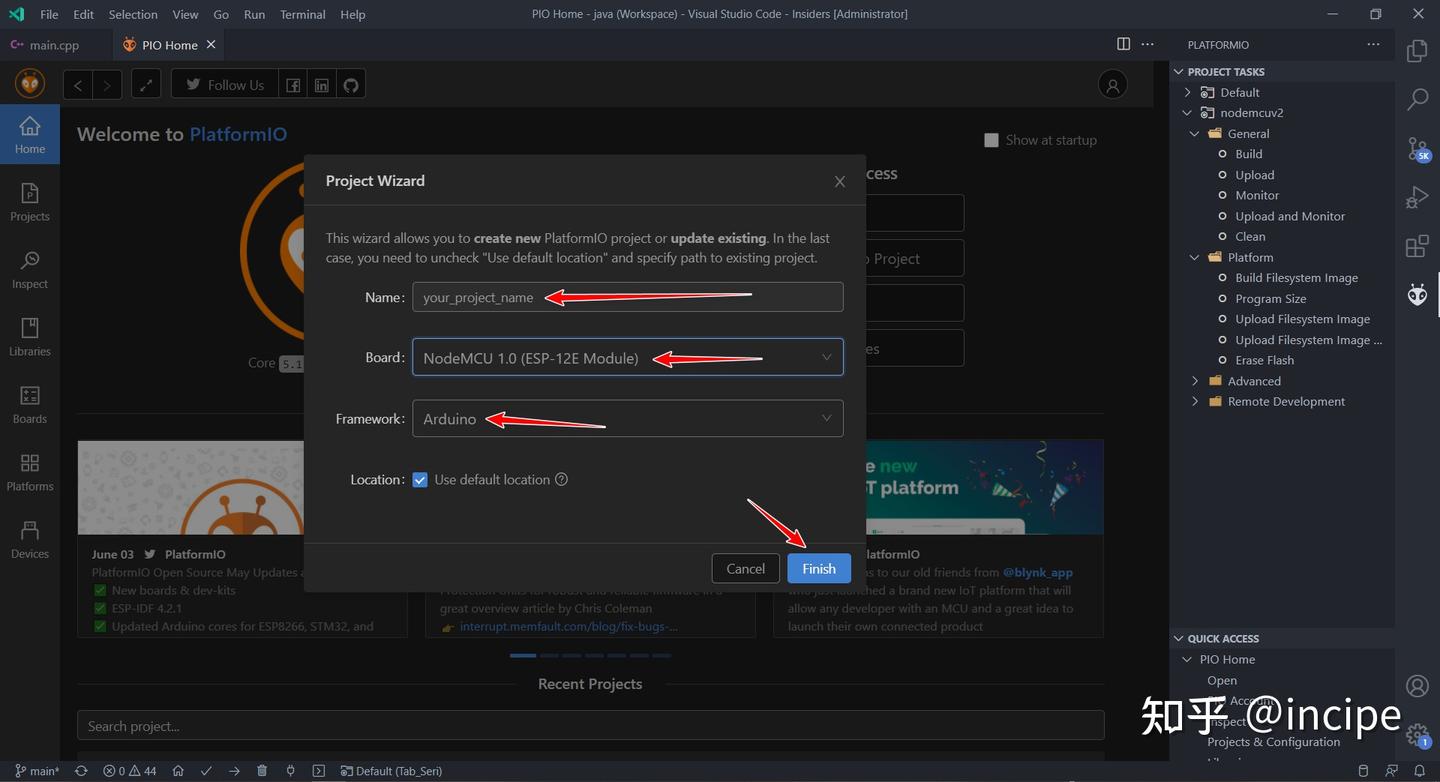The width and height of the screenshot is (1440, 782).
Task: Open the Libraries section in PIO Home
Action: point(29,336)
